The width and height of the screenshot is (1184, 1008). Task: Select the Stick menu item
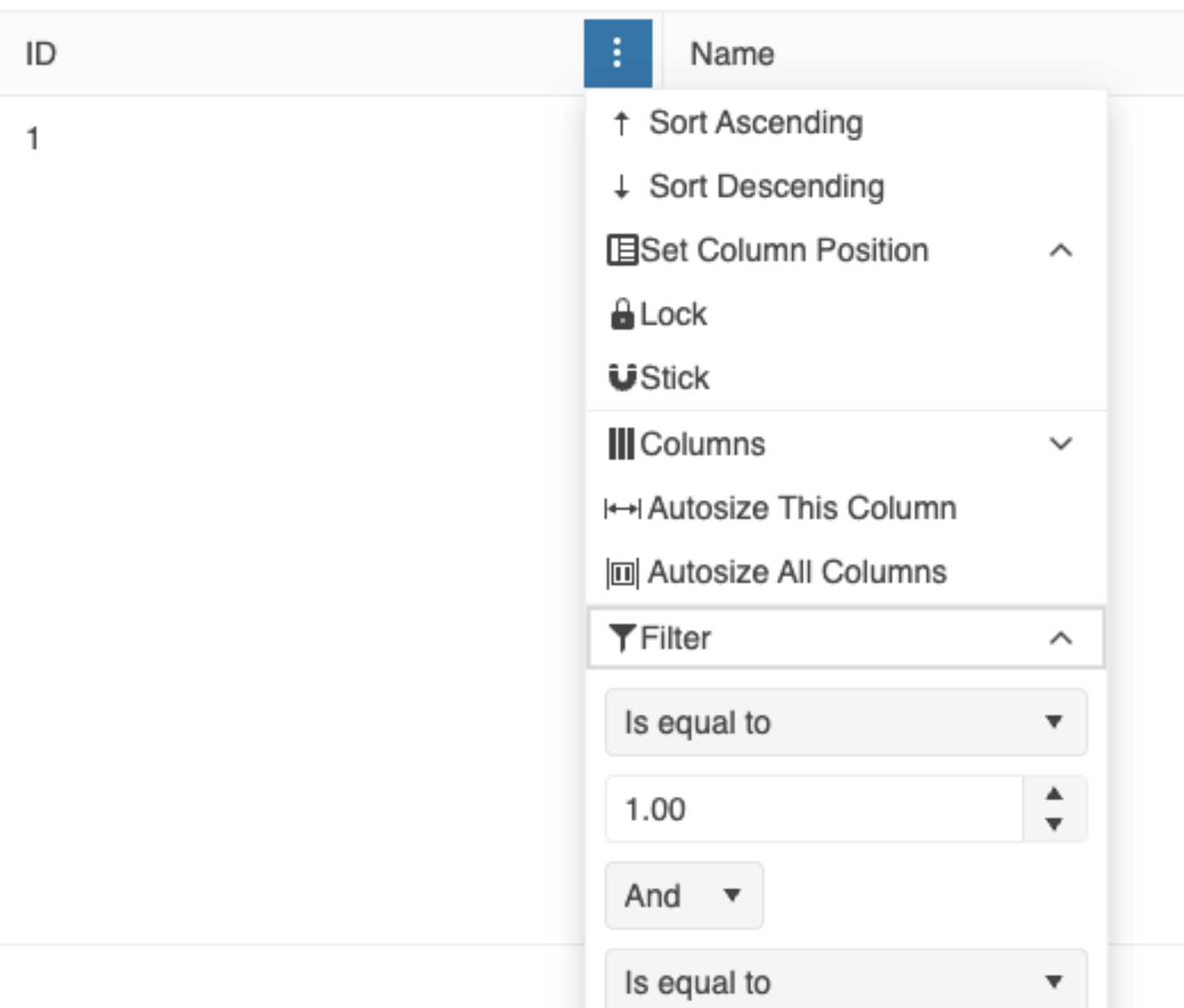click(x=676, y=378)
